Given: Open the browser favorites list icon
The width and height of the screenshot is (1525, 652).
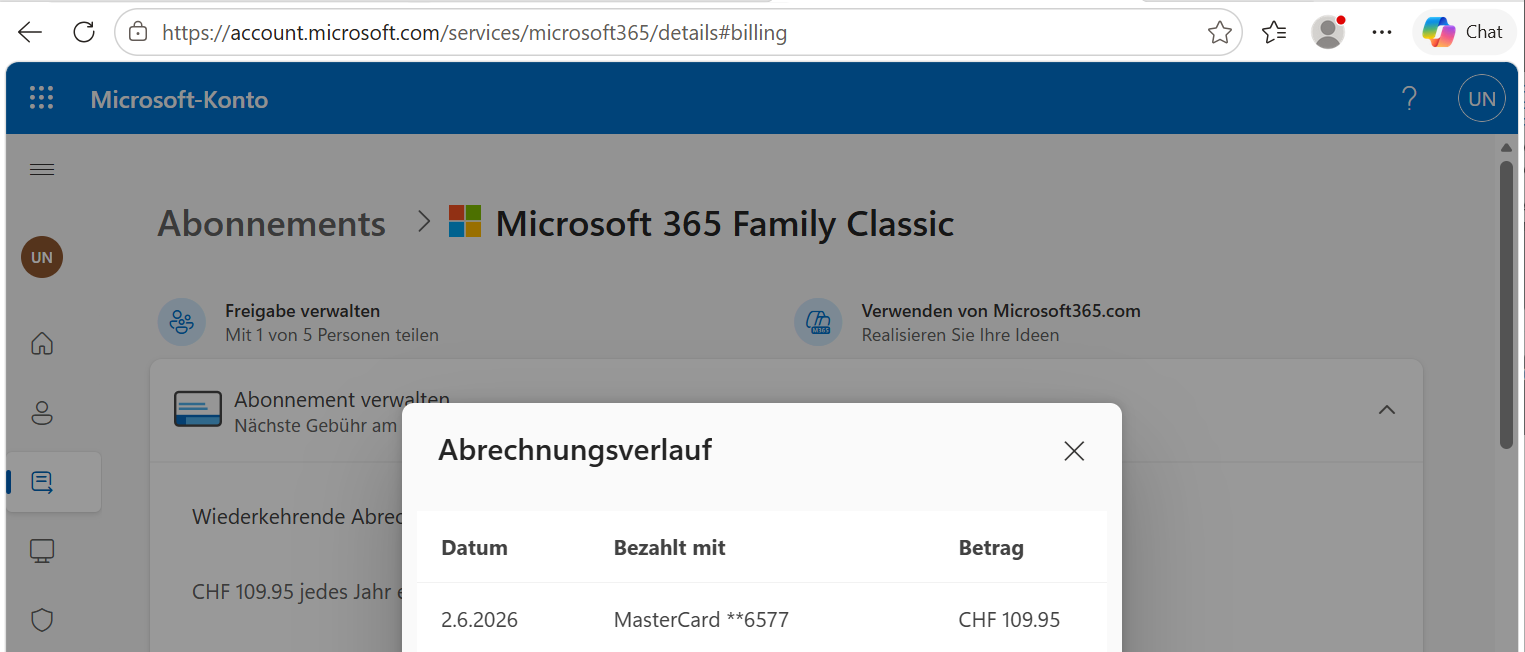Looking at the screenshot, I should [x=1274, y=33].
